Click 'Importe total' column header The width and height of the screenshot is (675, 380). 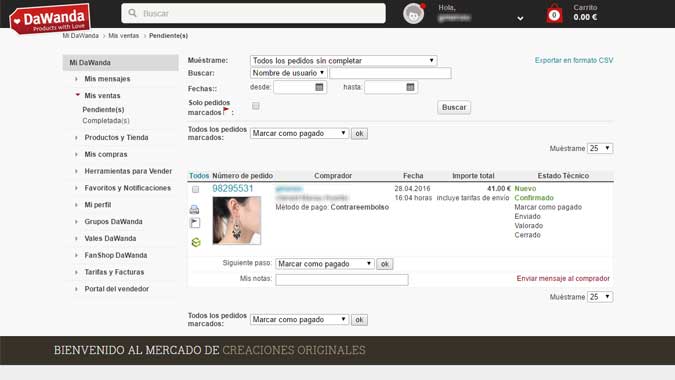(473, 176)
